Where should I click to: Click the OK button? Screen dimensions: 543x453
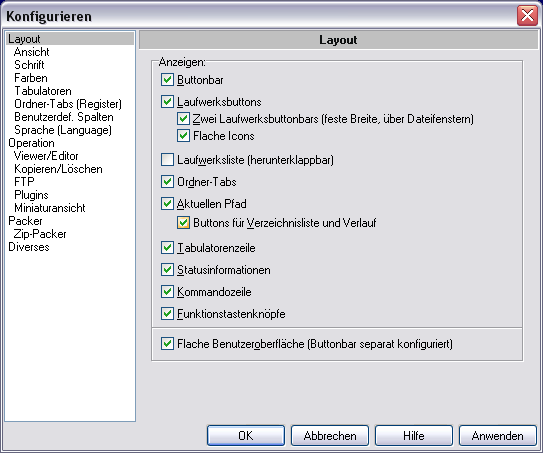246,436
